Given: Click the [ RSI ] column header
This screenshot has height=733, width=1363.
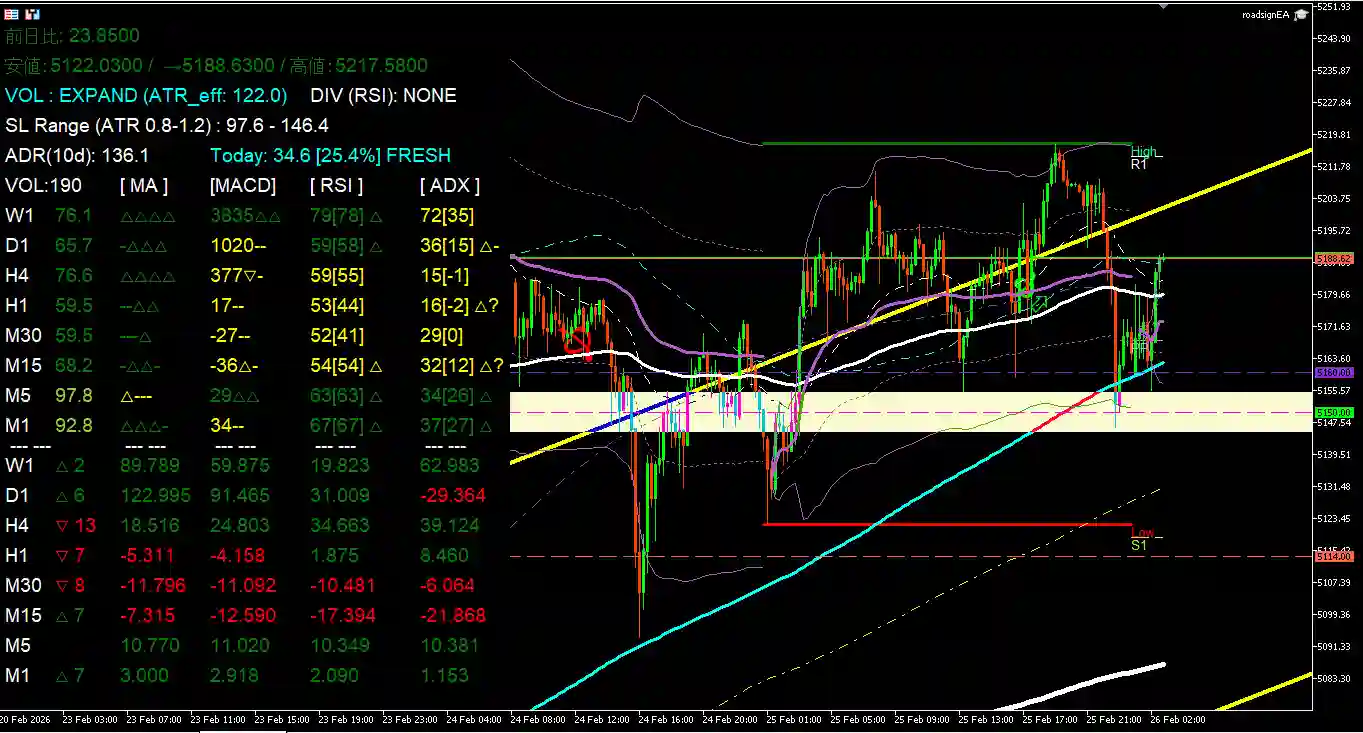Looking at the screenshot, I should coord(337,185).
